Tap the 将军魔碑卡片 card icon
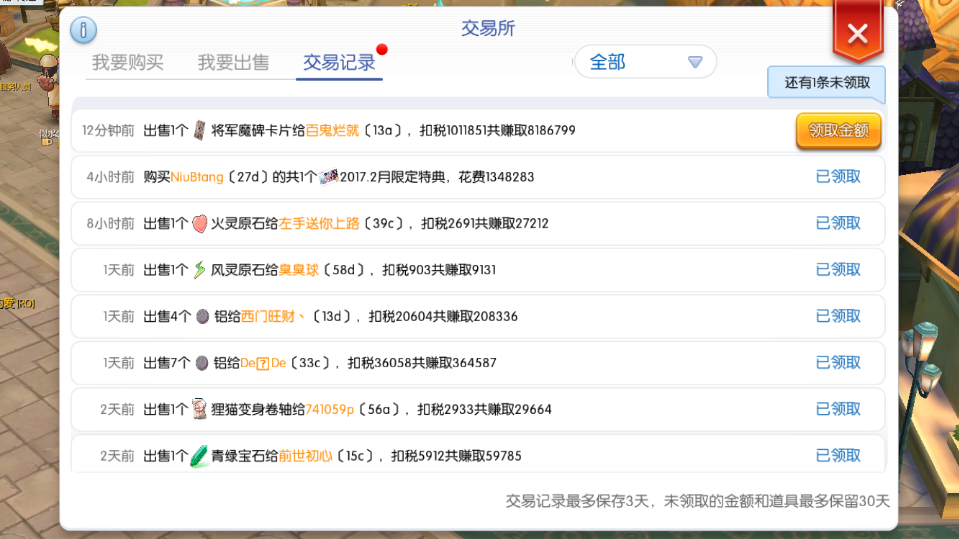959x539 pixels. (199, 130)
